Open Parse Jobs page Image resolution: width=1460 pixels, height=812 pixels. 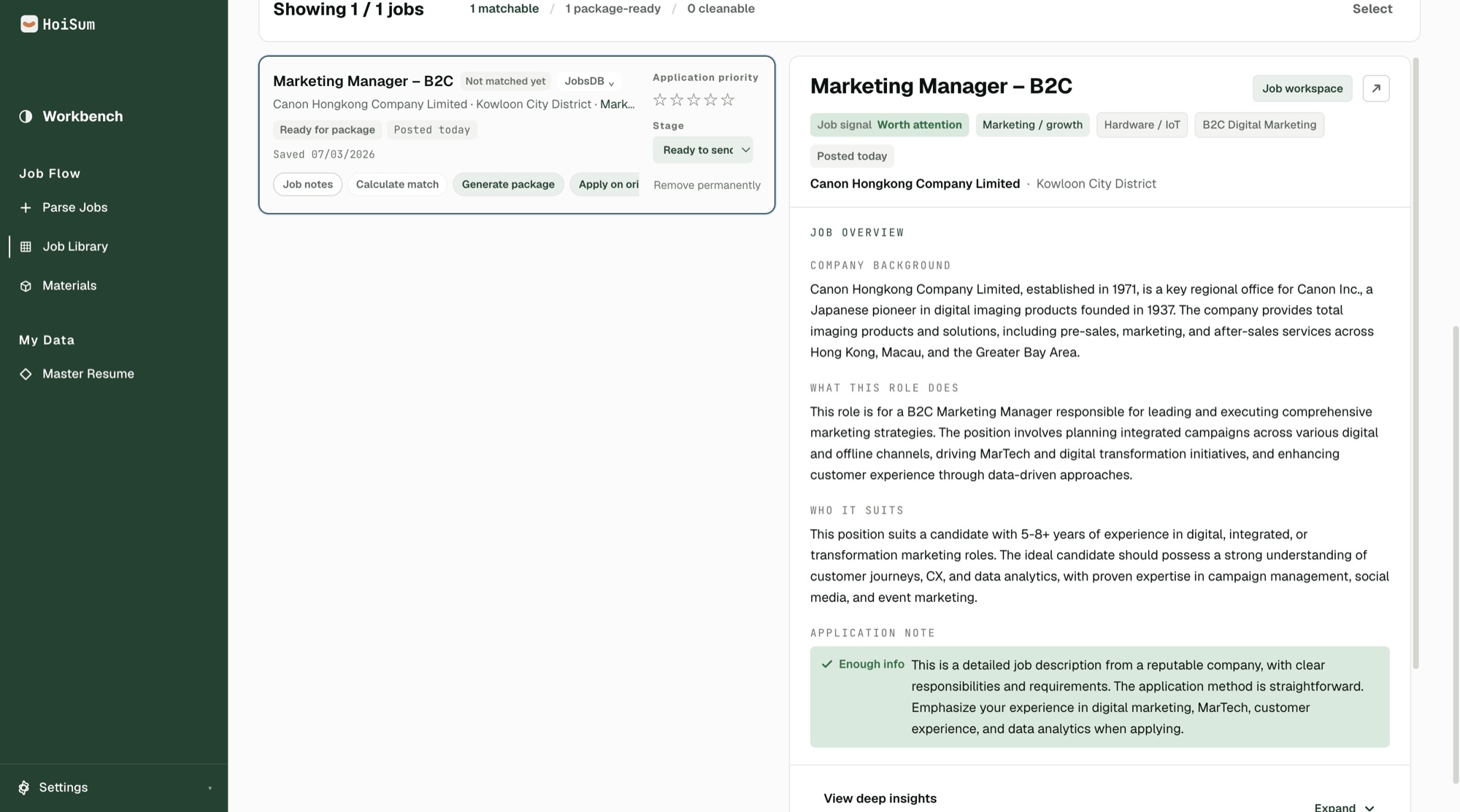point(75,208)
